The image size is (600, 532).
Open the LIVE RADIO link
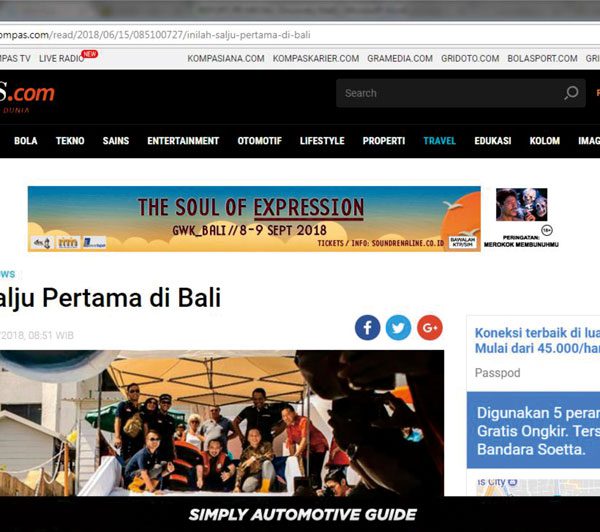click(62, 59)
